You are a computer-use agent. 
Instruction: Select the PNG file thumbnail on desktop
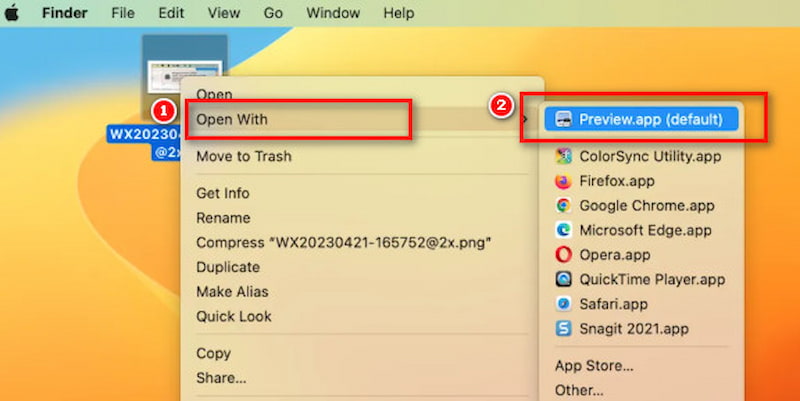pos(185,77)
